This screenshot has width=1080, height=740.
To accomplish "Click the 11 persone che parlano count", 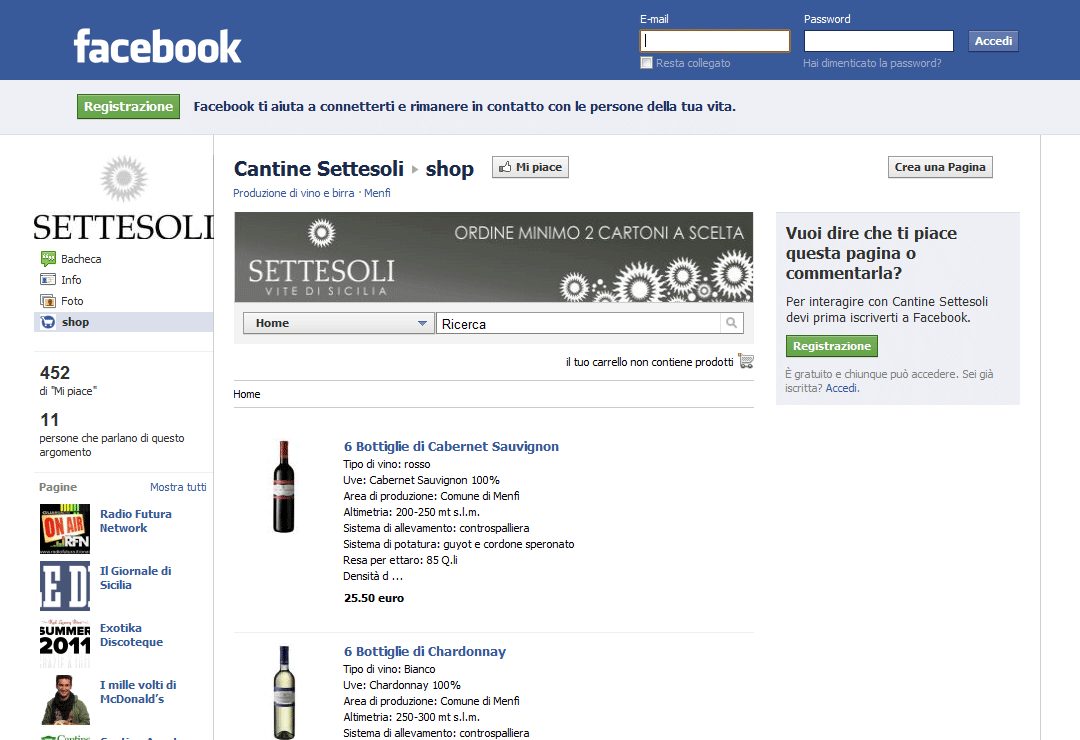I will coord(50,420).
